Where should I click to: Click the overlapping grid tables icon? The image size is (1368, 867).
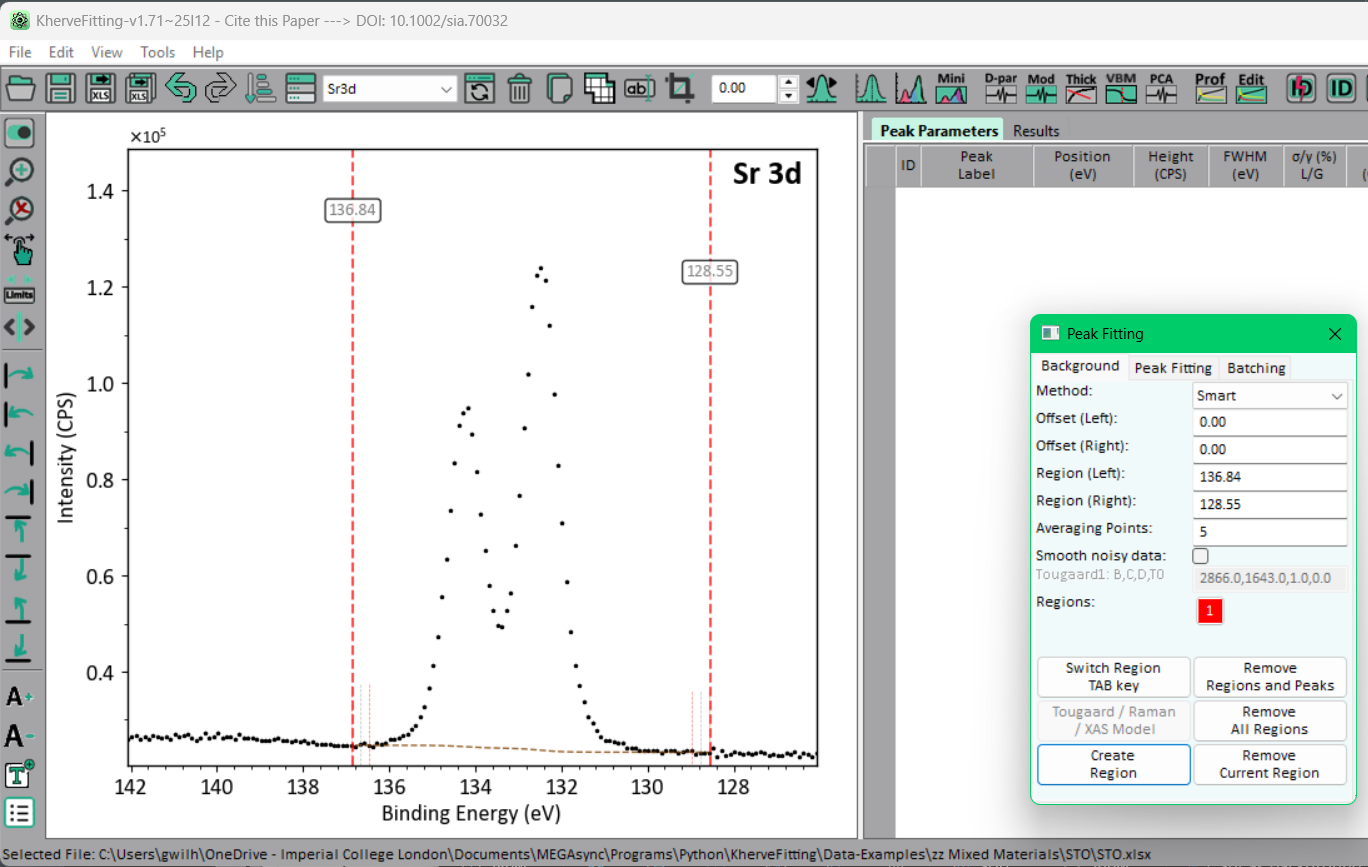(x=599, y=88)
